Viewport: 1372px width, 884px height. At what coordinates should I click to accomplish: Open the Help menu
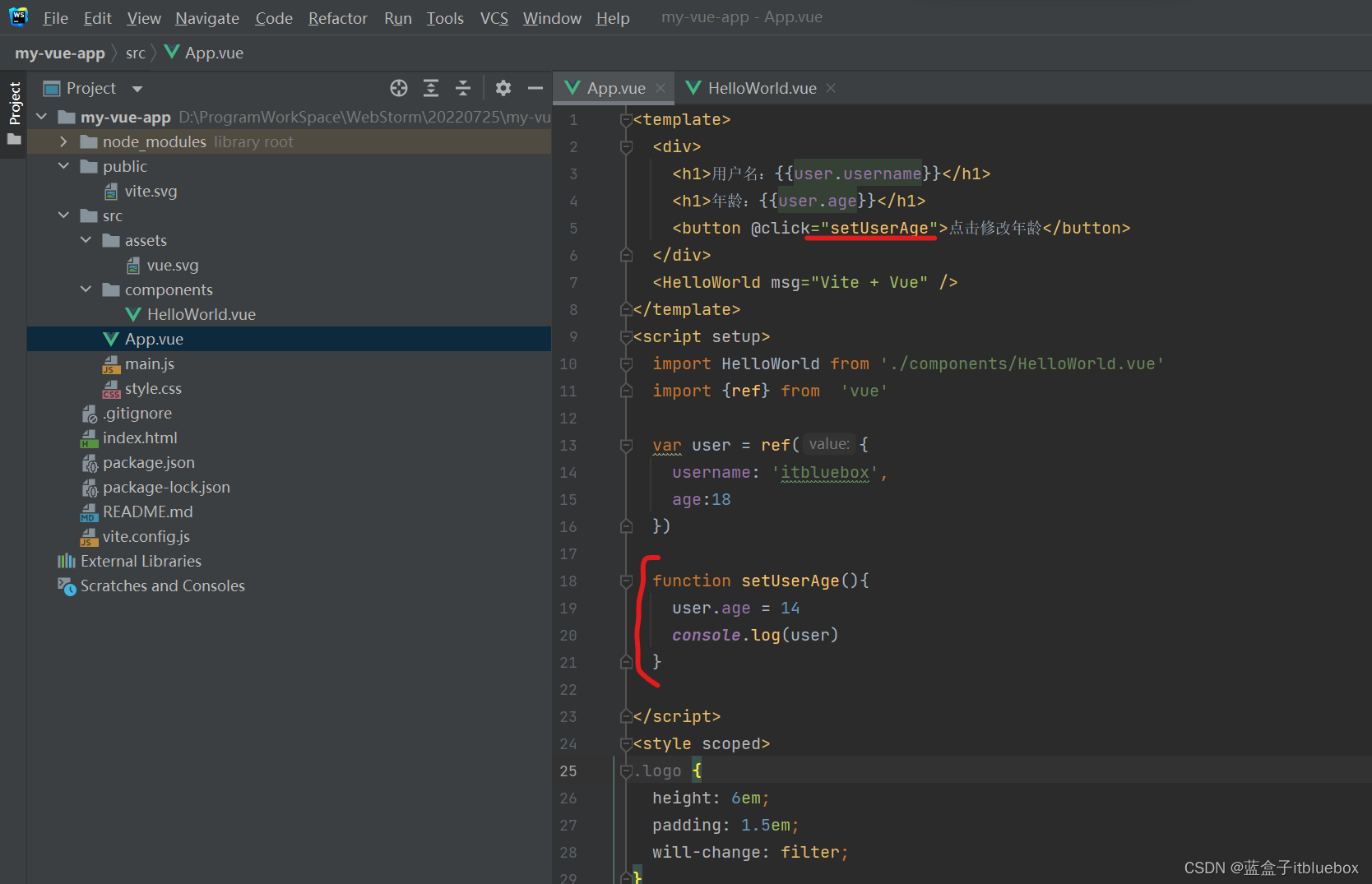[x=613, y=18]
